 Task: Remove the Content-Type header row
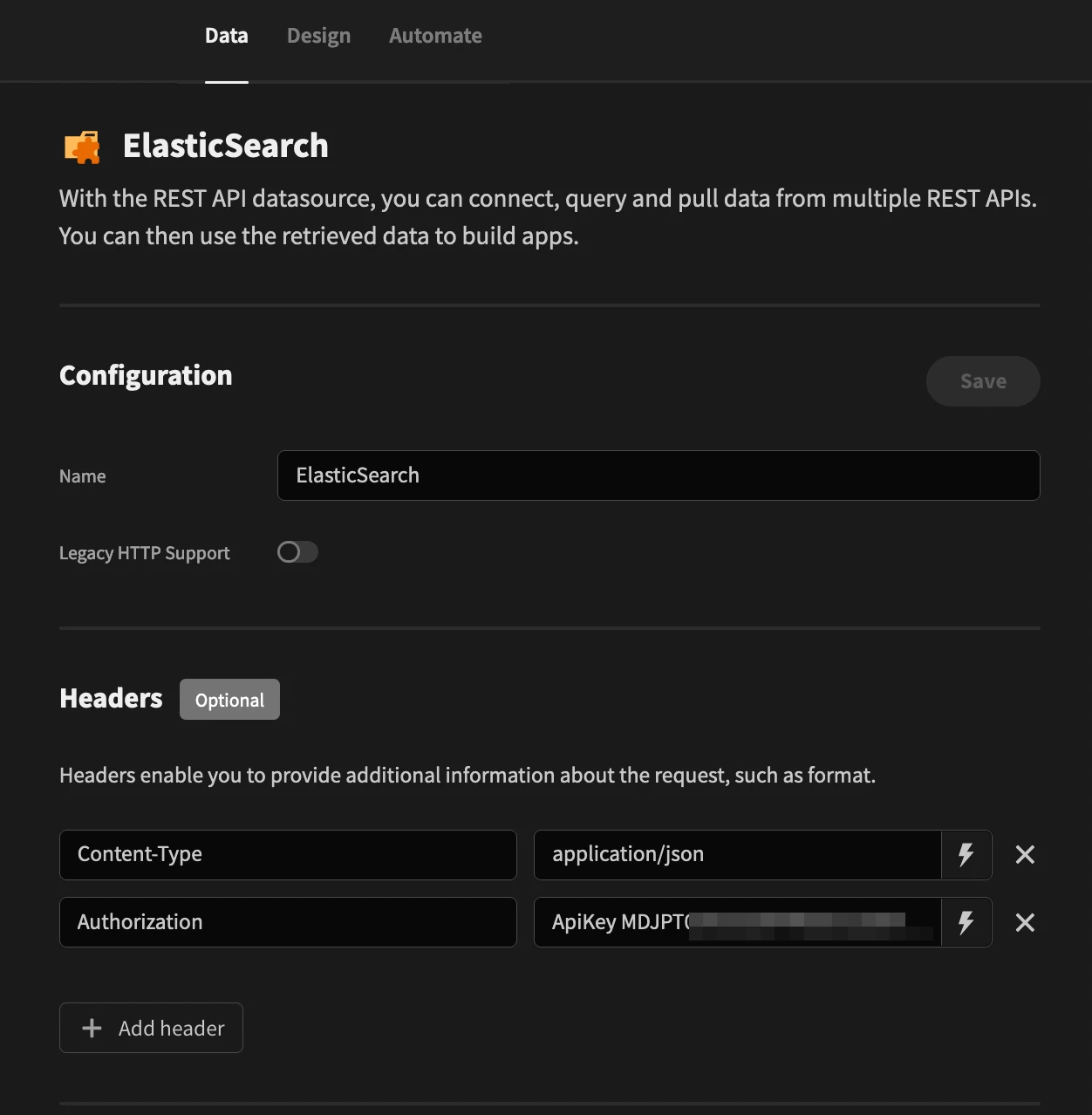point(1025,855)
